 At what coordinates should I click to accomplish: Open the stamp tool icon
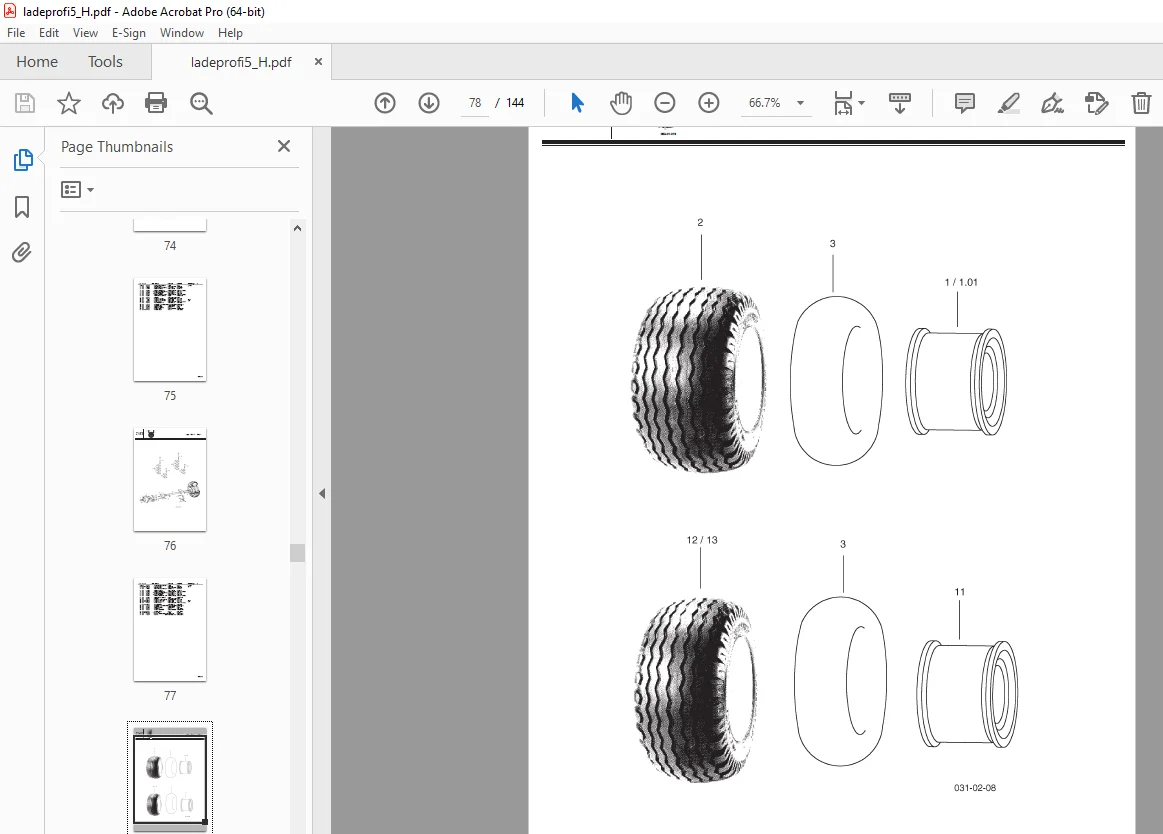point(1096,103)
